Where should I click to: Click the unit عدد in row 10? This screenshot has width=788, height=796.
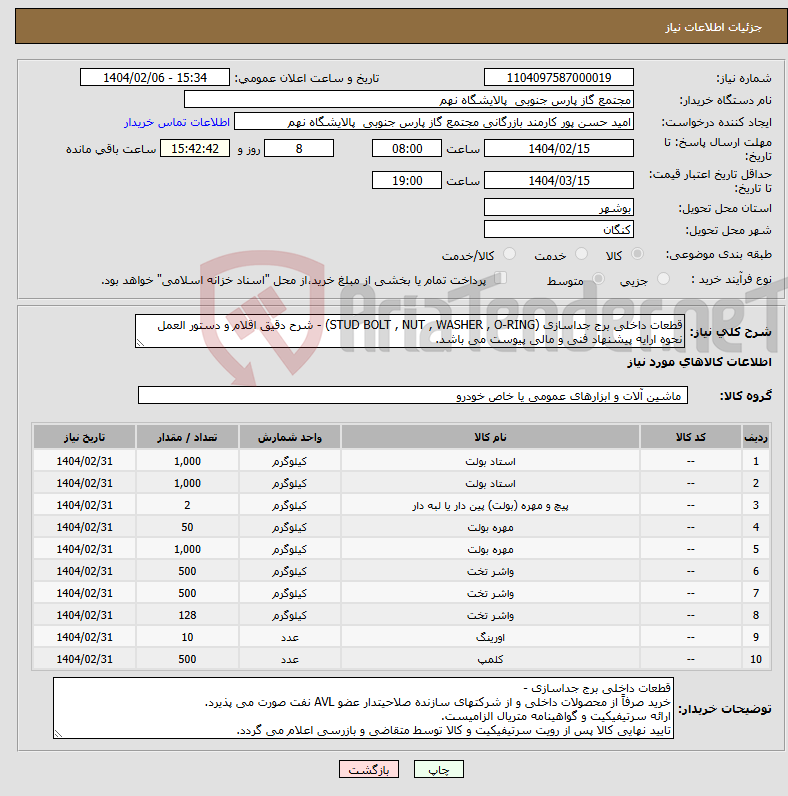click(x=289, y=659)
